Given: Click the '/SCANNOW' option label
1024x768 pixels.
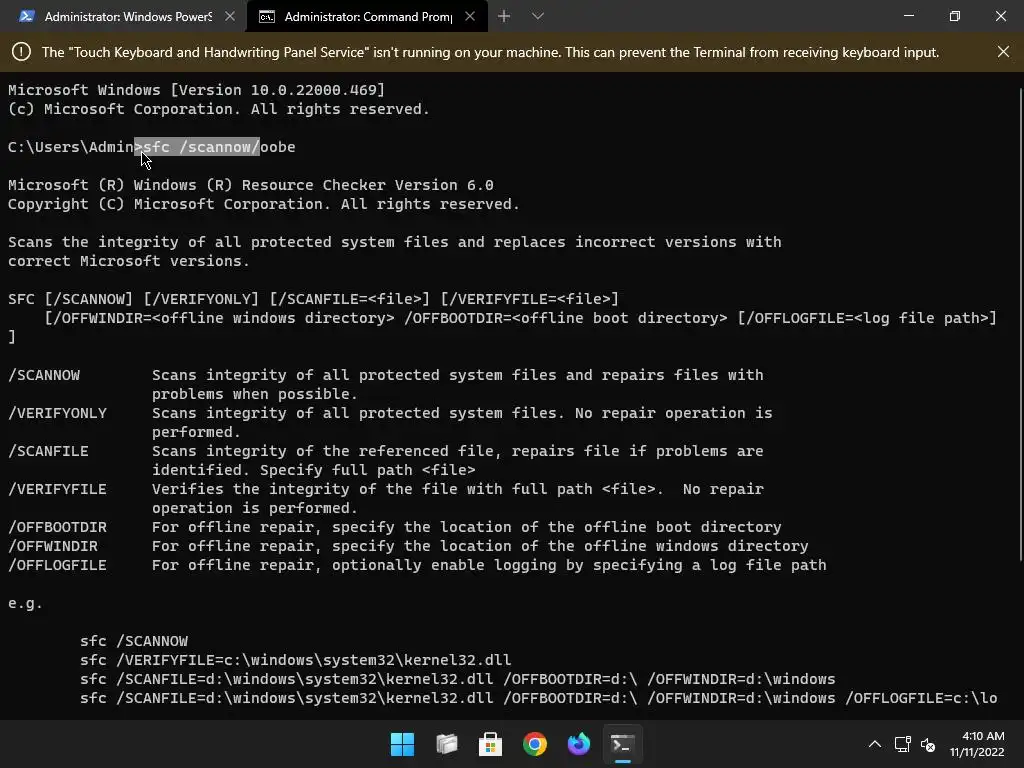Looking at the screenshot, I should [44, 375].
